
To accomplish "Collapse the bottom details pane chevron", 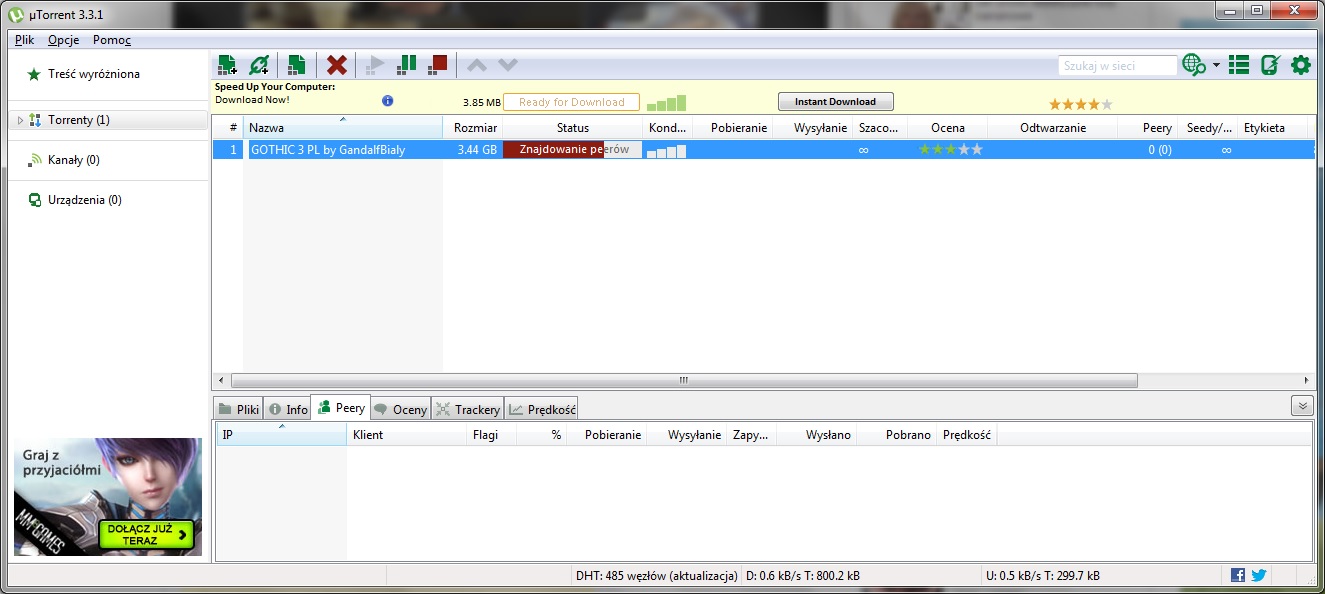I will [x=1301, y=405].
